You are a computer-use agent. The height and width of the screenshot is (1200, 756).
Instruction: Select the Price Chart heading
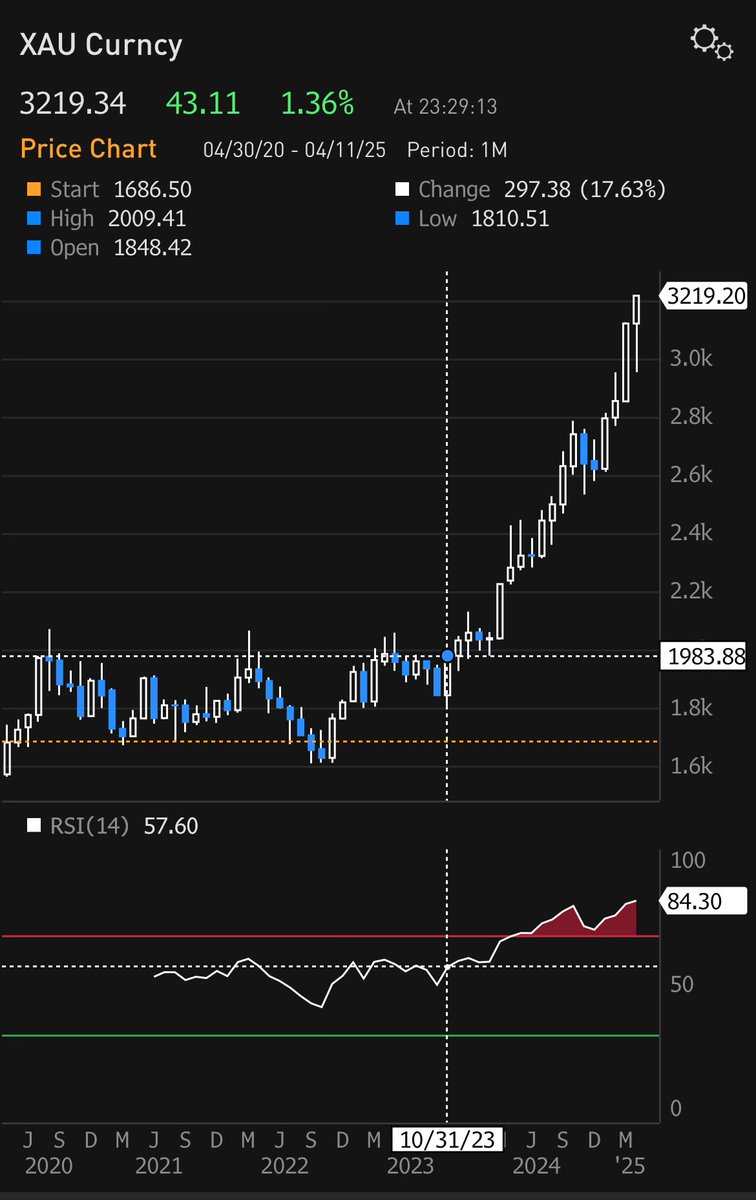88,149
